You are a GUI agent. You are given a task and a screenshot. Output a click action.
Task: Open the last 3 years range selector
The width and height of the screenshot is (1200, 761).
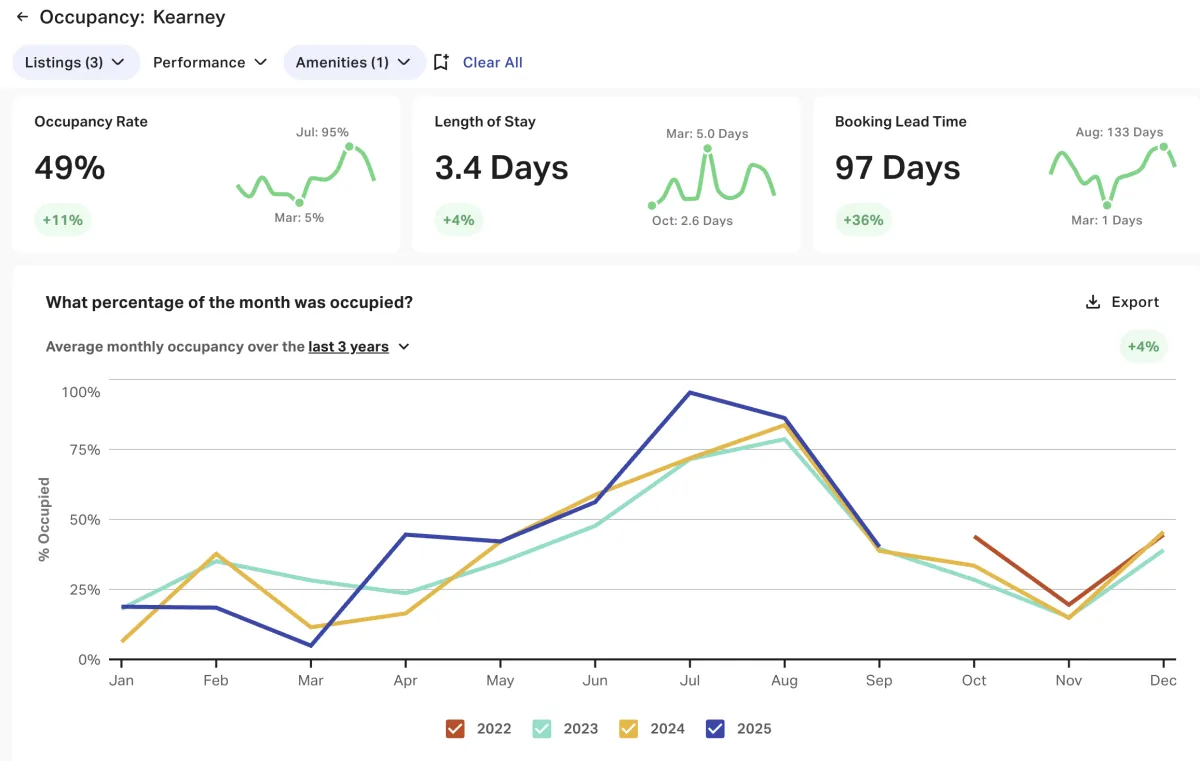point(359,347)
